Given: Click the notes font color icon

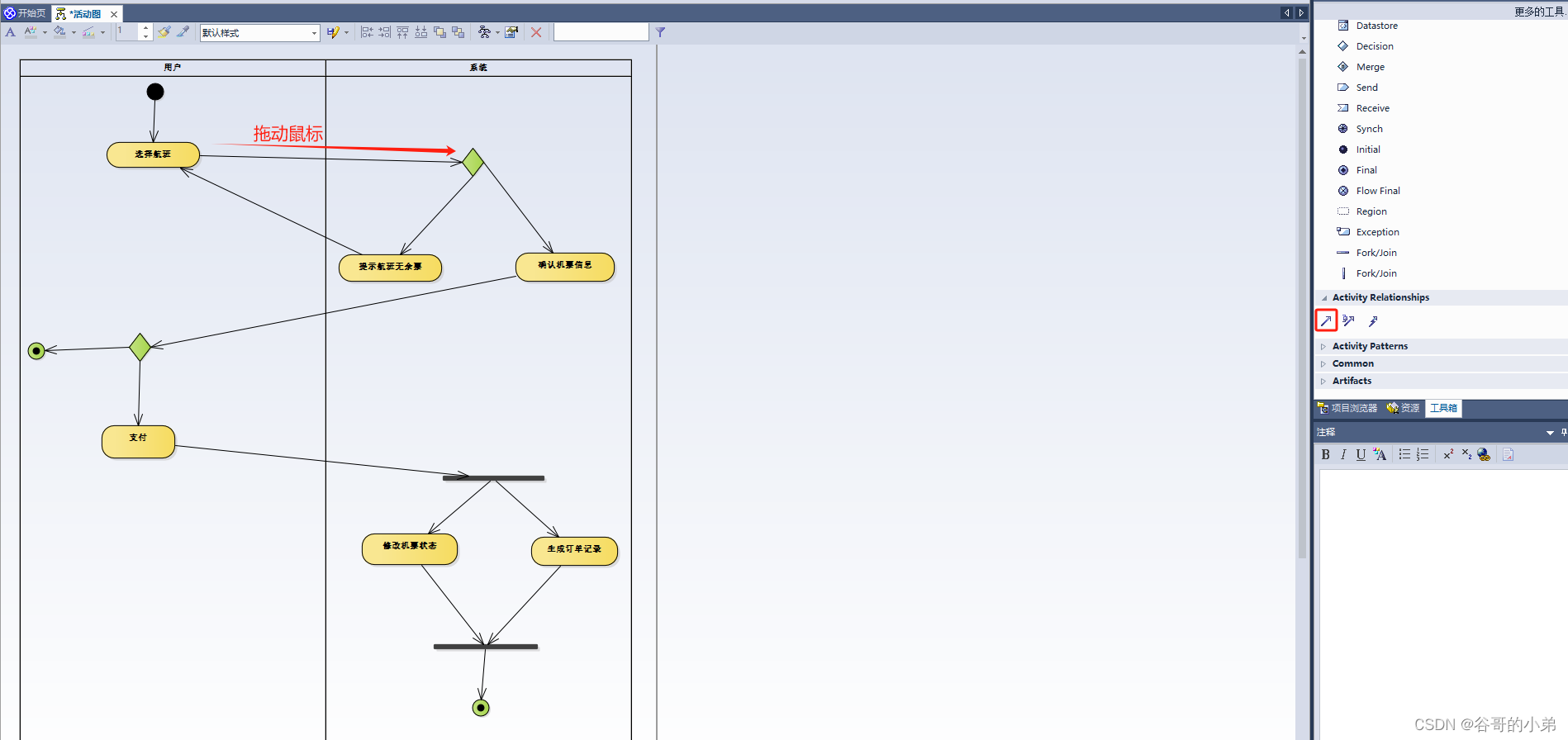Looking at the screenshot, I should [x=1380, y=454].
